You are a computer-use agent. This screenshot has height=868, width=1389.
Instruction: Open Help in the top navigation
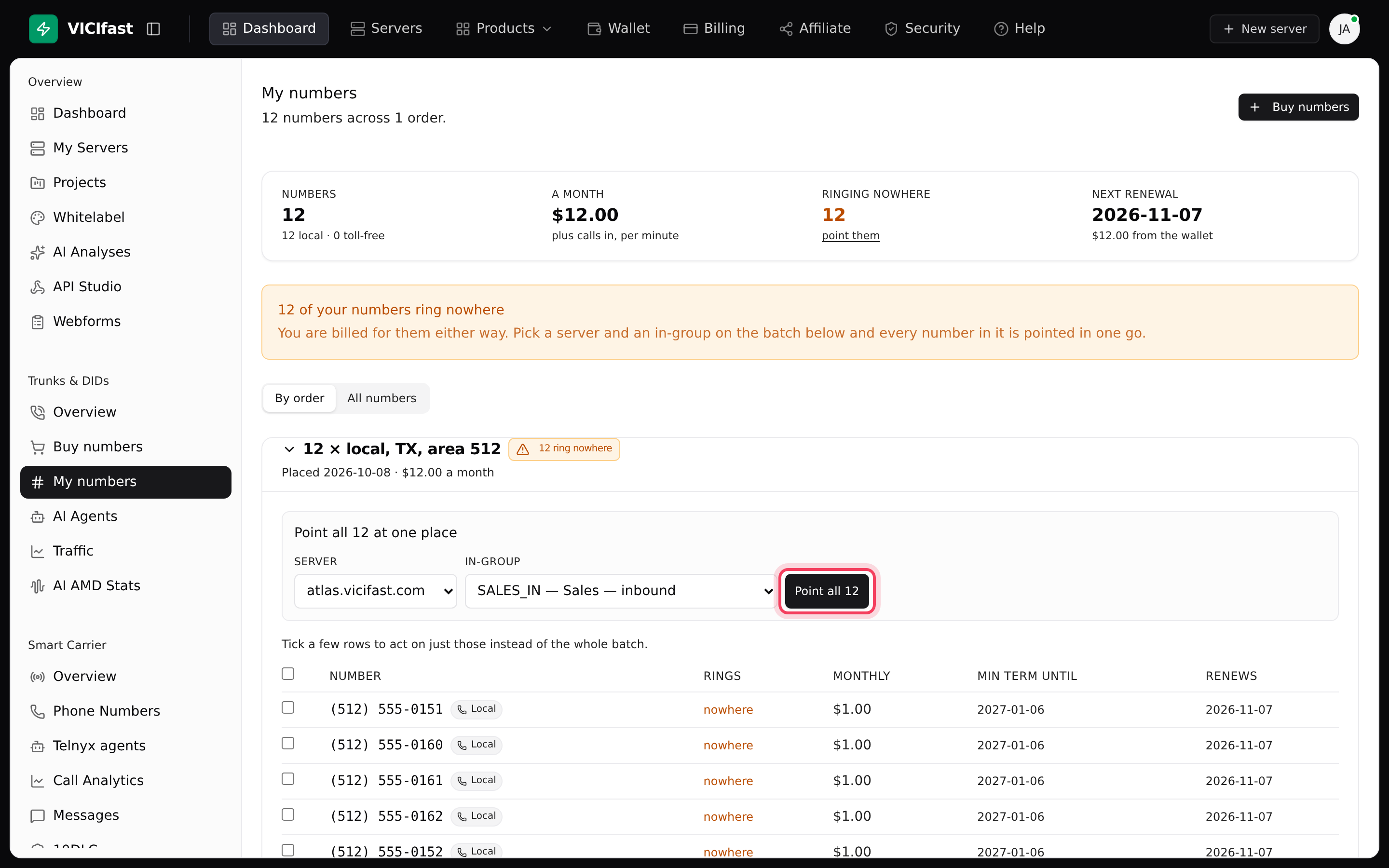(1019, 29)
